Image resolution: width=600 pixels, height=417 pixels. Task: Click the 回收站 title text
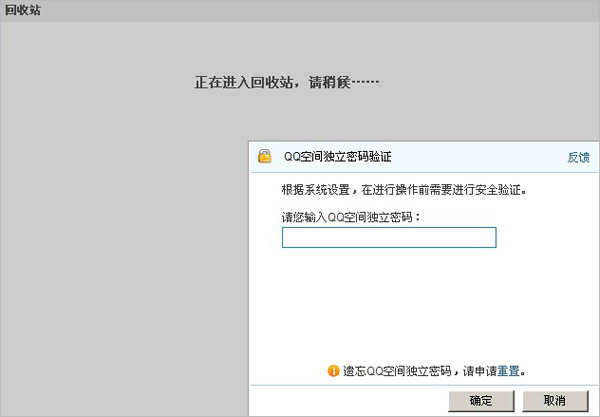tap(23, 10)
